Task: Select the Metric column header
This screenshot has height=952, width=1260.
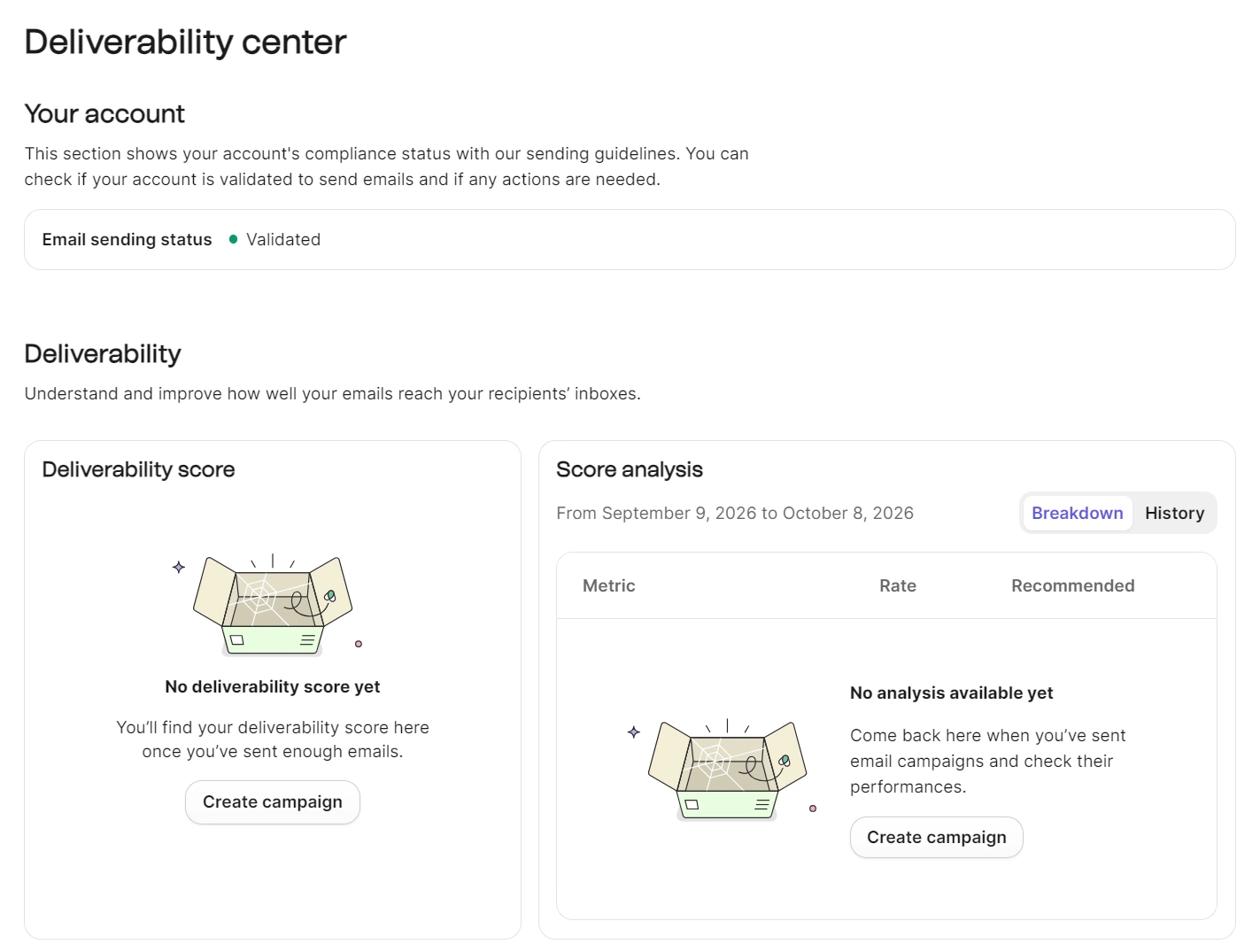Action: point(609,585)
